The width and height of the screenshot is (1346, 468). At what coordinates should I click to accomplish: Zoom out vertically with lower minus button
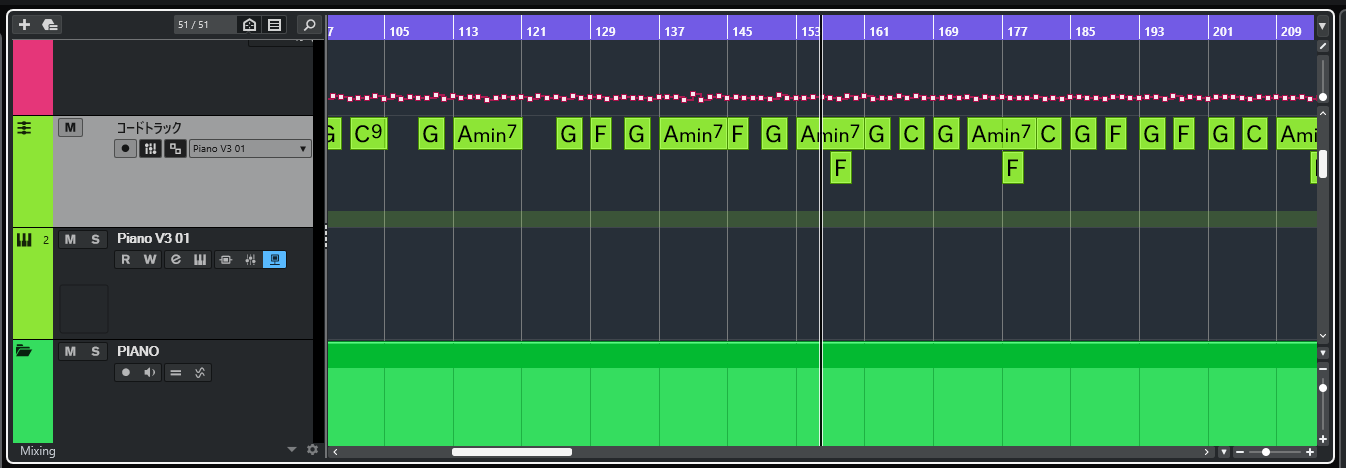[x=1323, y=368]
